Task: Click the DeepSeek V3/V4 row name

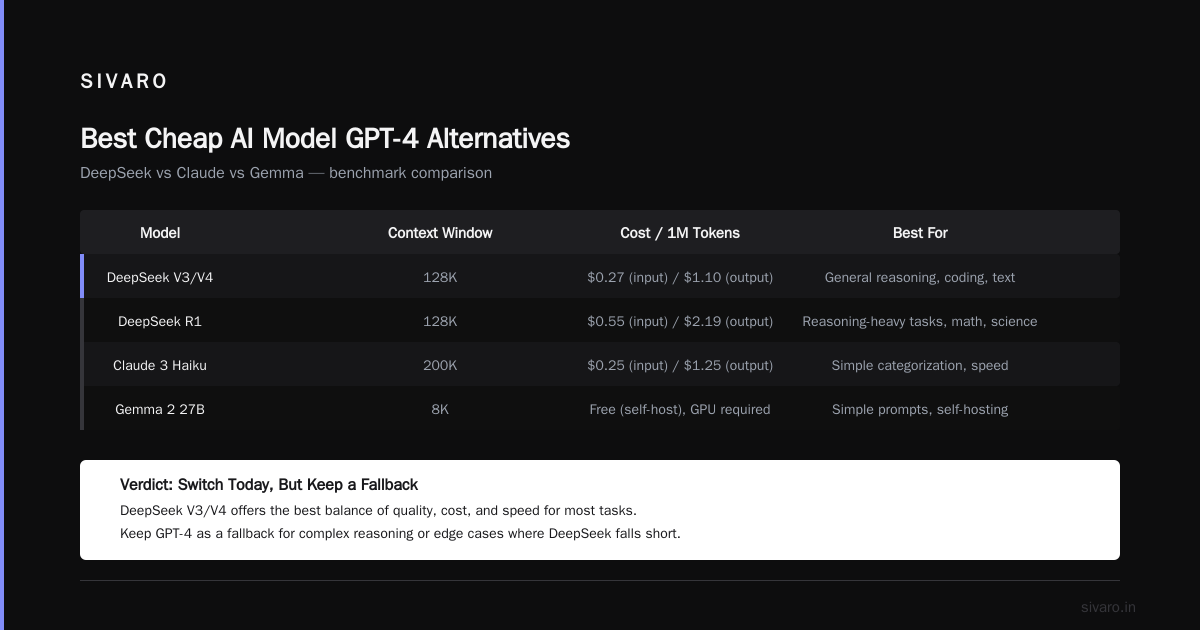Action: pos(160,277)
